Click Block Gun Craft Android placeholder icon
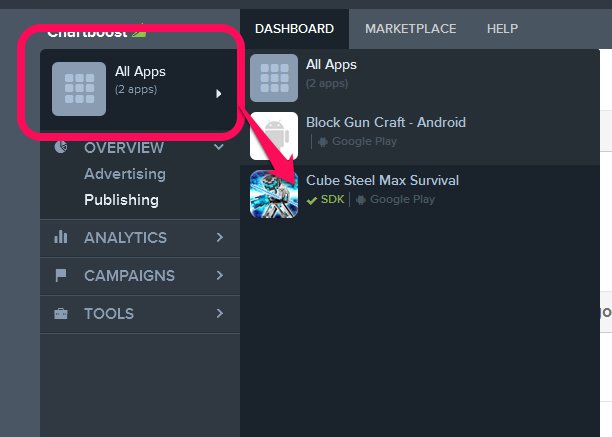The image size is (612, 437). pos(274,136)
